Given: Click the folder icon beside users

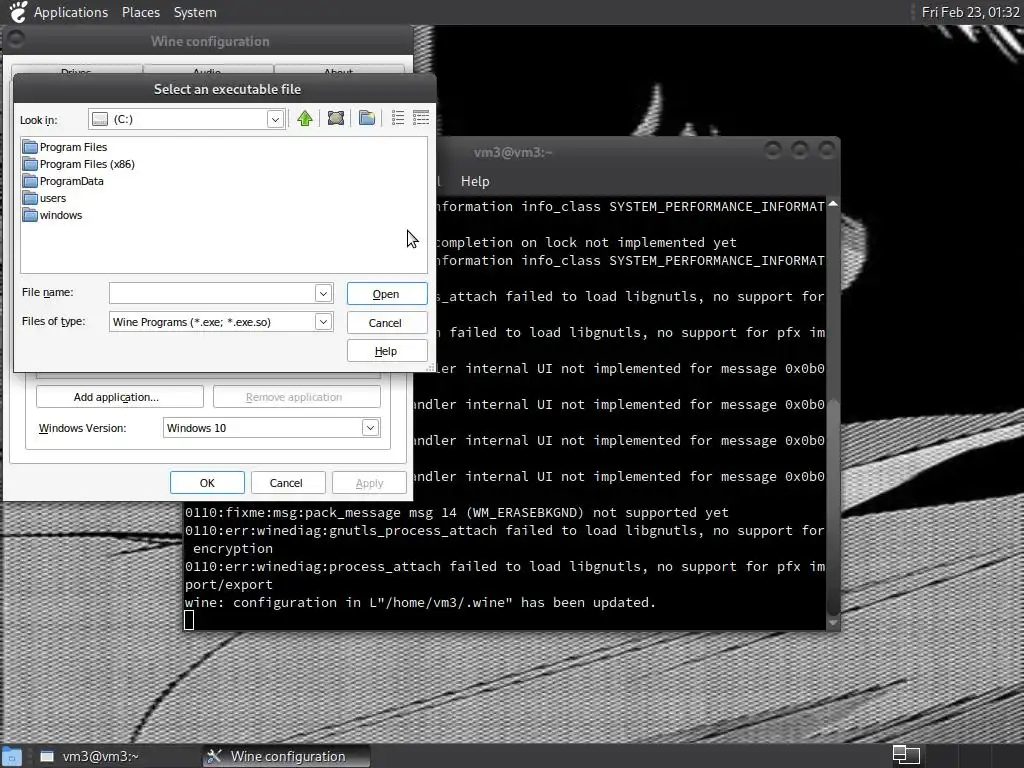Looking at the screenshot, I should tap(30, 198).
